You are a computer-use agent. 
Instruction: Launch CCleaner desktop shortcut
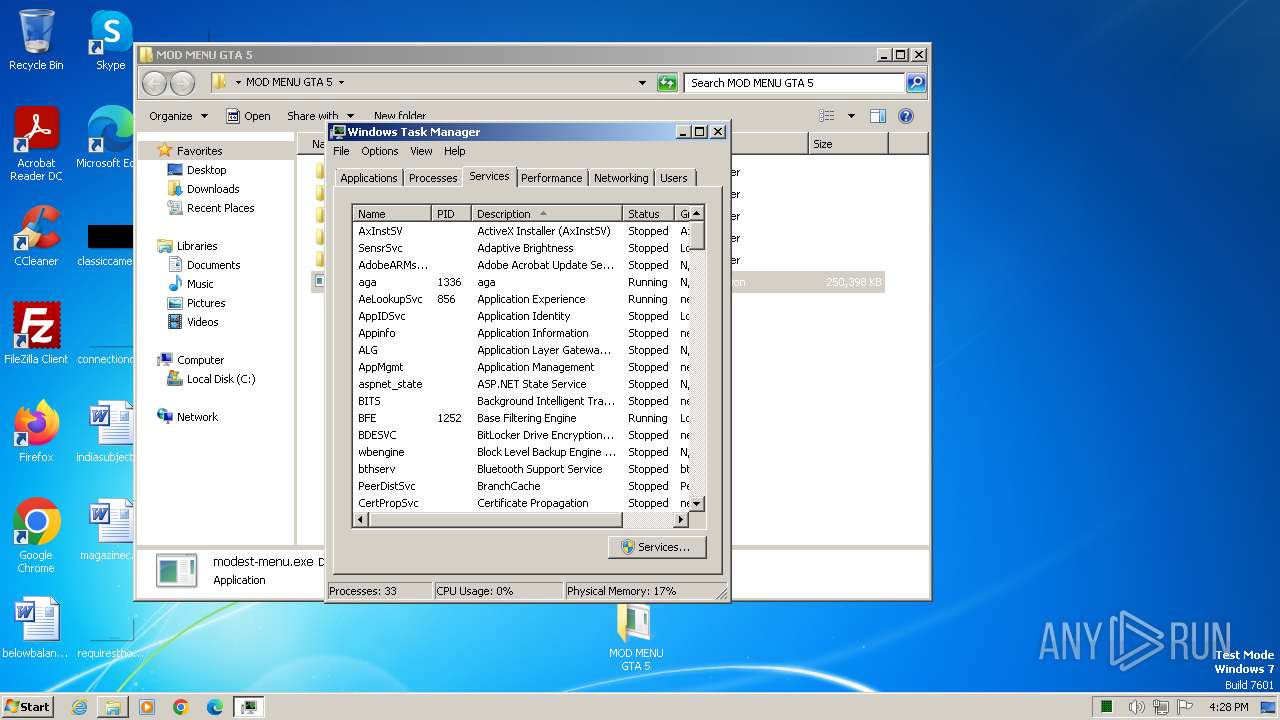point(36,236)
